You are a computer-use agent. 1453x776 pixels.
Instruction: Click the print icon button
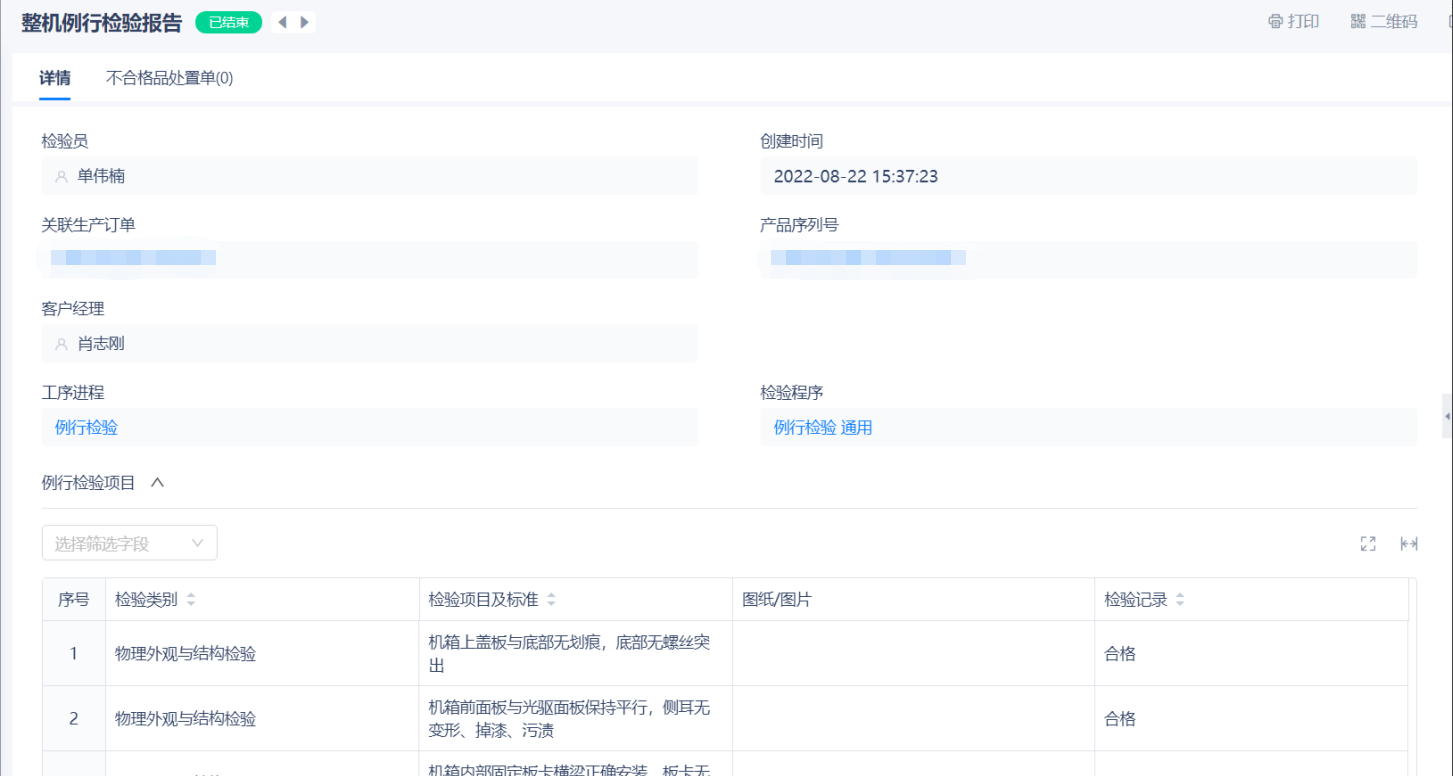[x=1293, y=22]
